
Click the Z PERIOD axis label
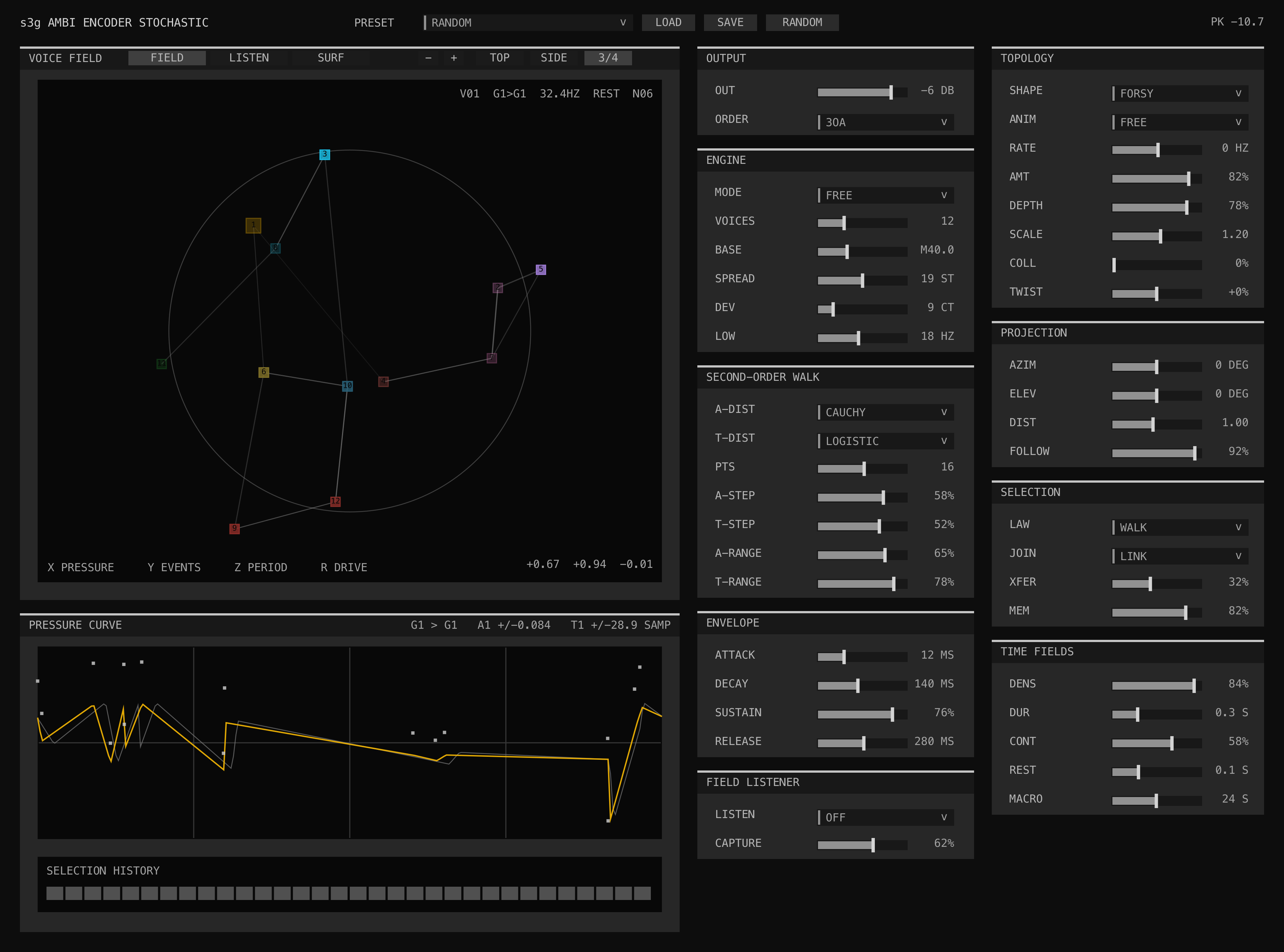(x=260, y=568)
